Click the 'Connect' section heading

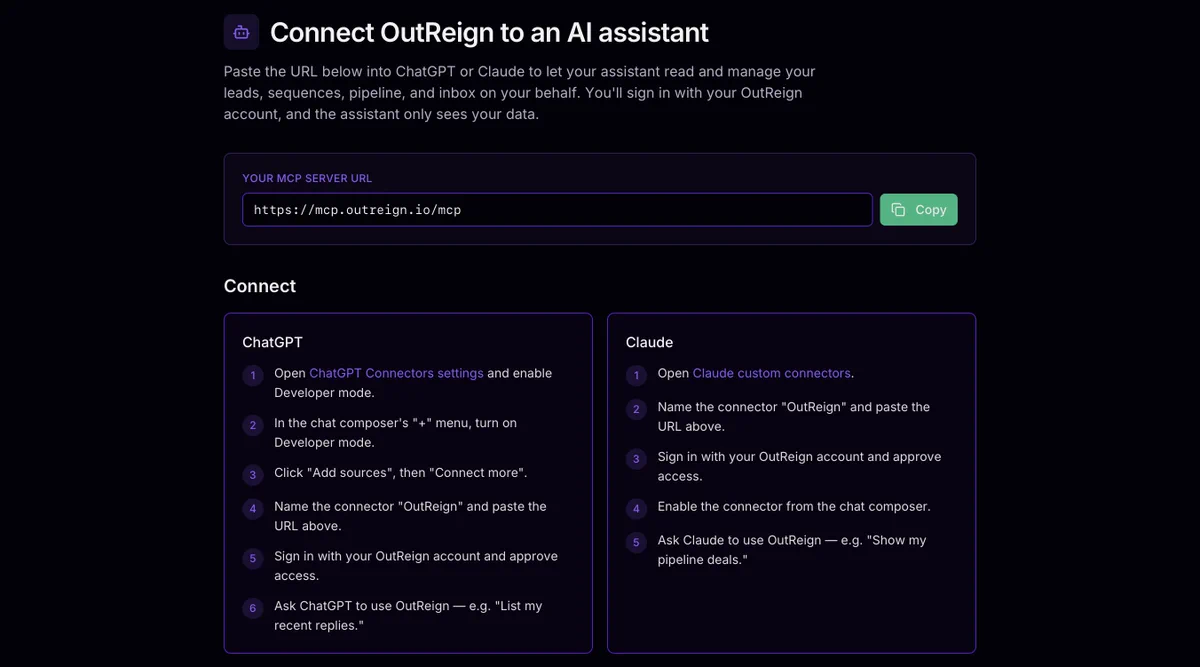[x=260, y=286]
